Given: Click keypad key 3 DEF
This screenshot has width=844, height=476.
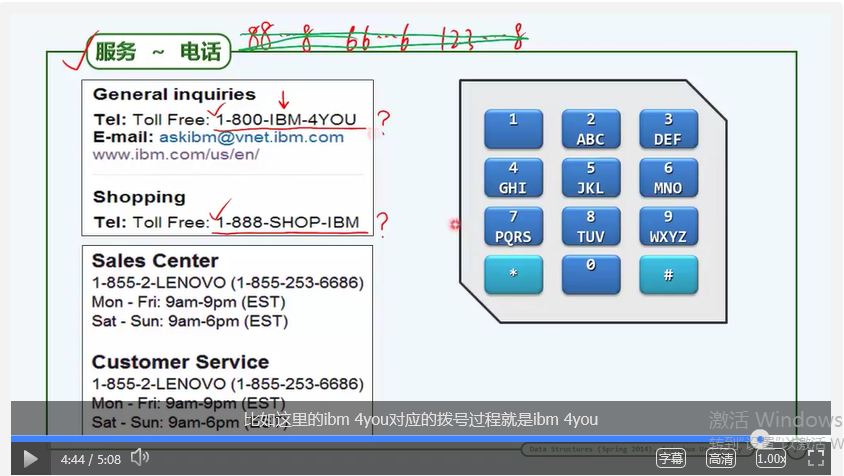Looking at the screenshot, I should pyautogui.click(x=668, y=129).
